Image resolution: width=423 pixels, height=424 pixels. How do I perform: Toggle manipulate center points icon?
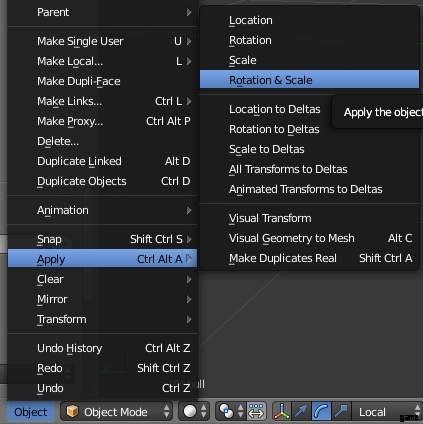click(256, 412)
